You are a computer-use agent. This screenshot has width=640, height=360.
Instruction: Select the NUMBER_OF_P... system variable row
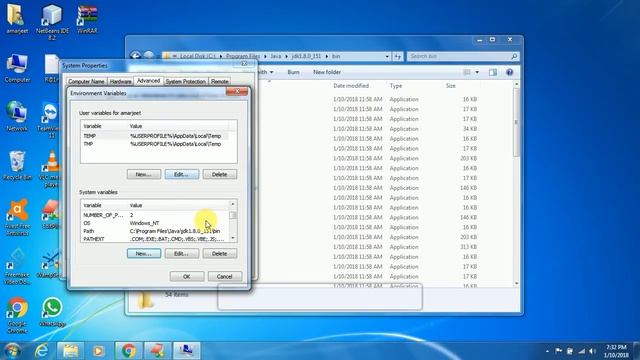(155, 215)
